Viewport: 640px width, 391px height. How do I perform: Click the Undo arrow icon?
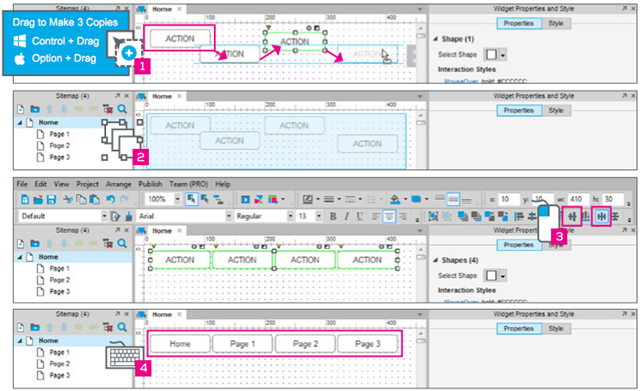(110, 199)
